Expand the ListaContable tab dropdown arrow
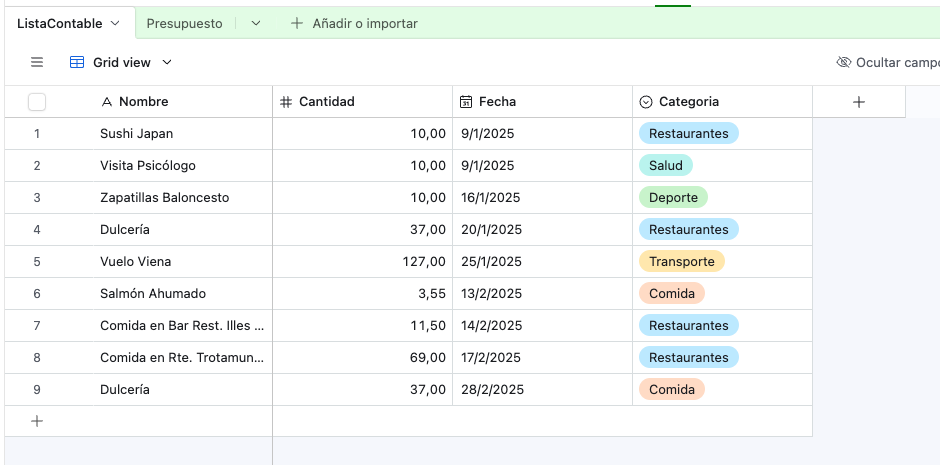 [115, 23]
